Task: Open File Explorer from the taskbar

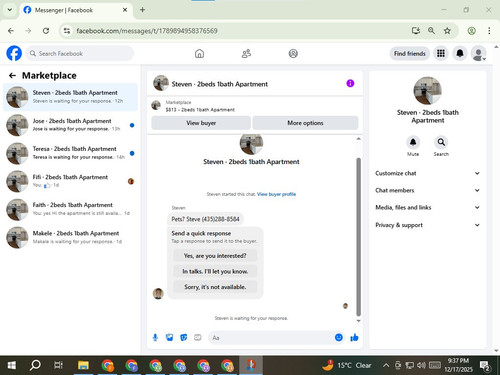Action: pos(83,365)
